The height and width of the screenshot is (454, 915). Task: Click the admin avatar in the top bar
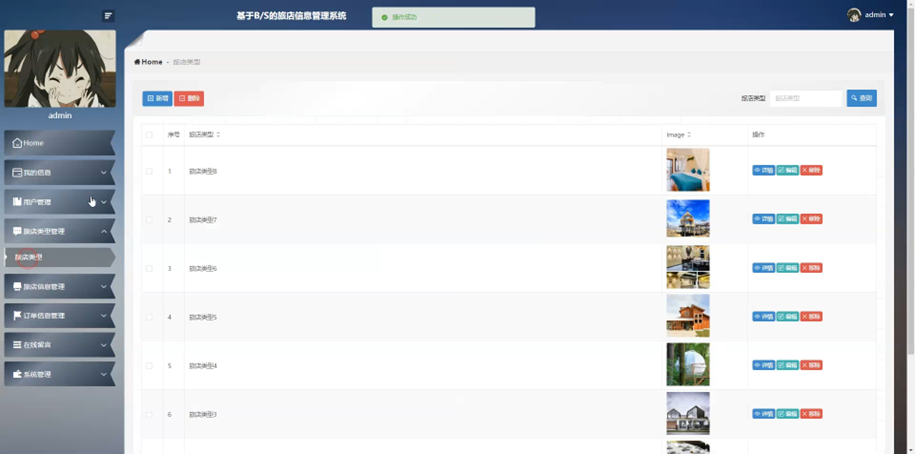(x=854, y=15)
